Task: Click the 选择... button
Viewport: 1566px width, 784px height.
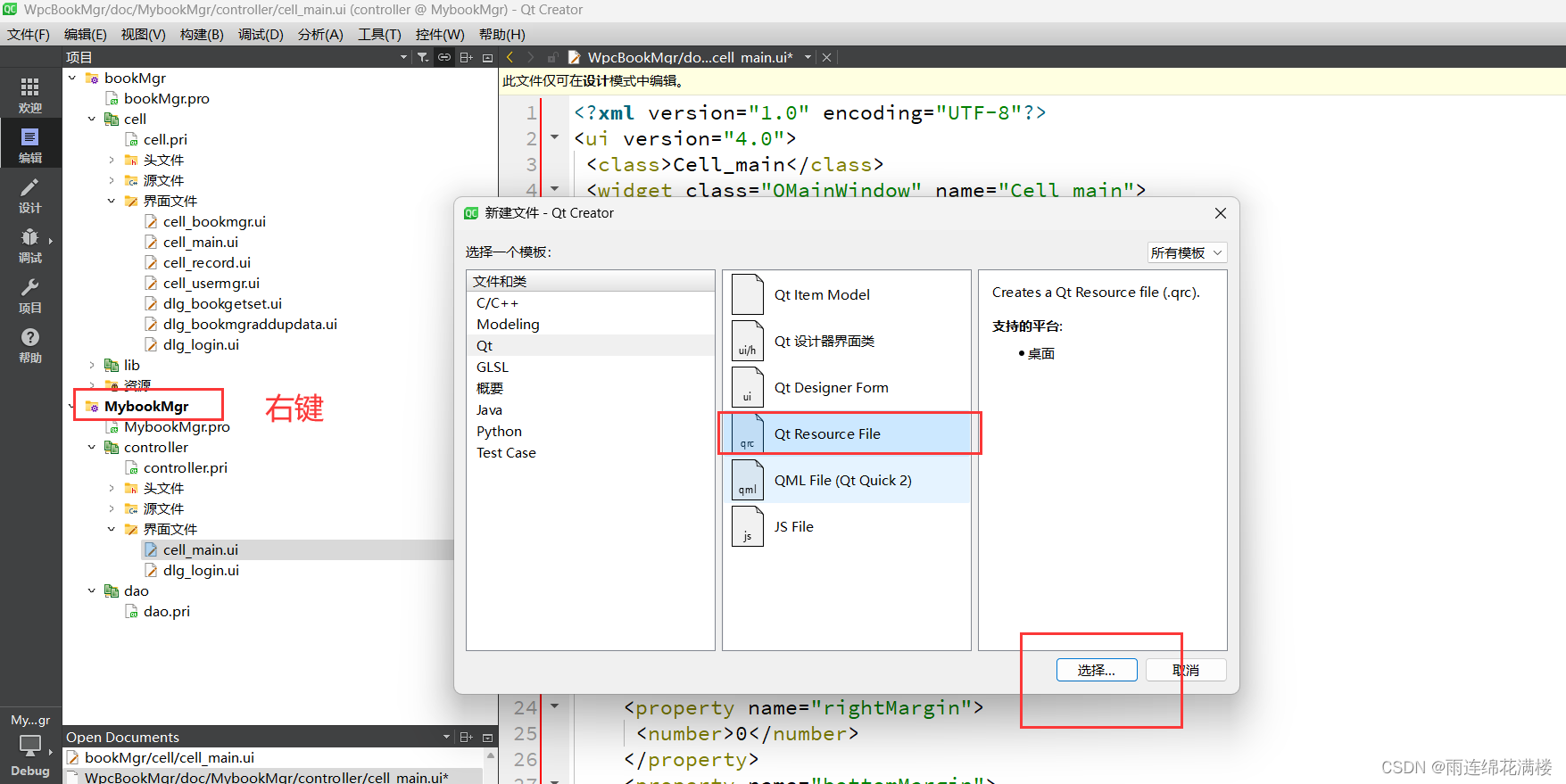Action: pyautogui.click(x=1097, y=670)
